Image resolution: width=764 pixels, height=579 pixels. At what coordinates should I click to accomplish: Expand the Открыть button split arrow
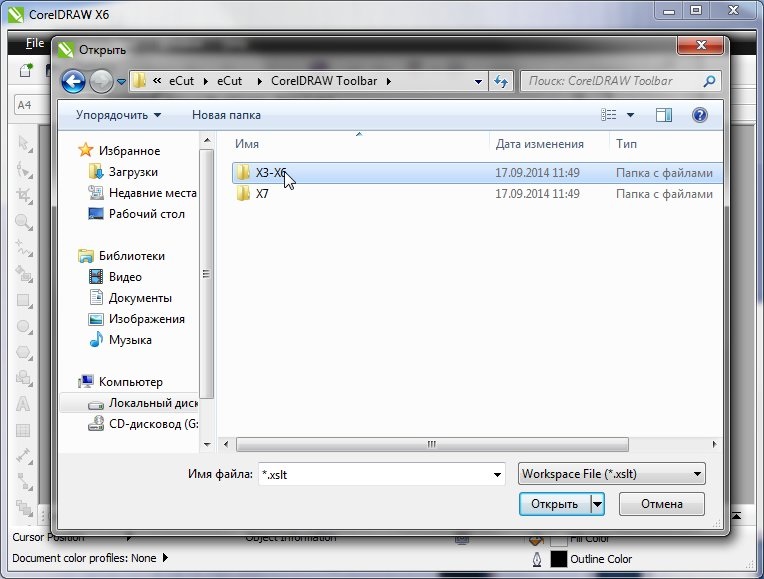pos(597,504)
